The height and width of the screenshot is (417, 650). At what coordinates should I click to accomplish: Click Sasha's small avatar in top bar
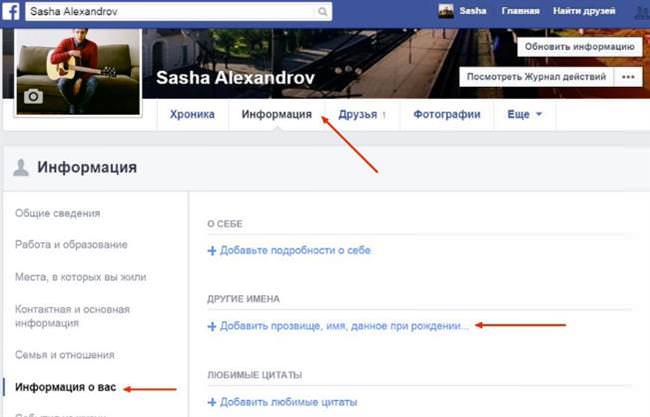(446, 11)
